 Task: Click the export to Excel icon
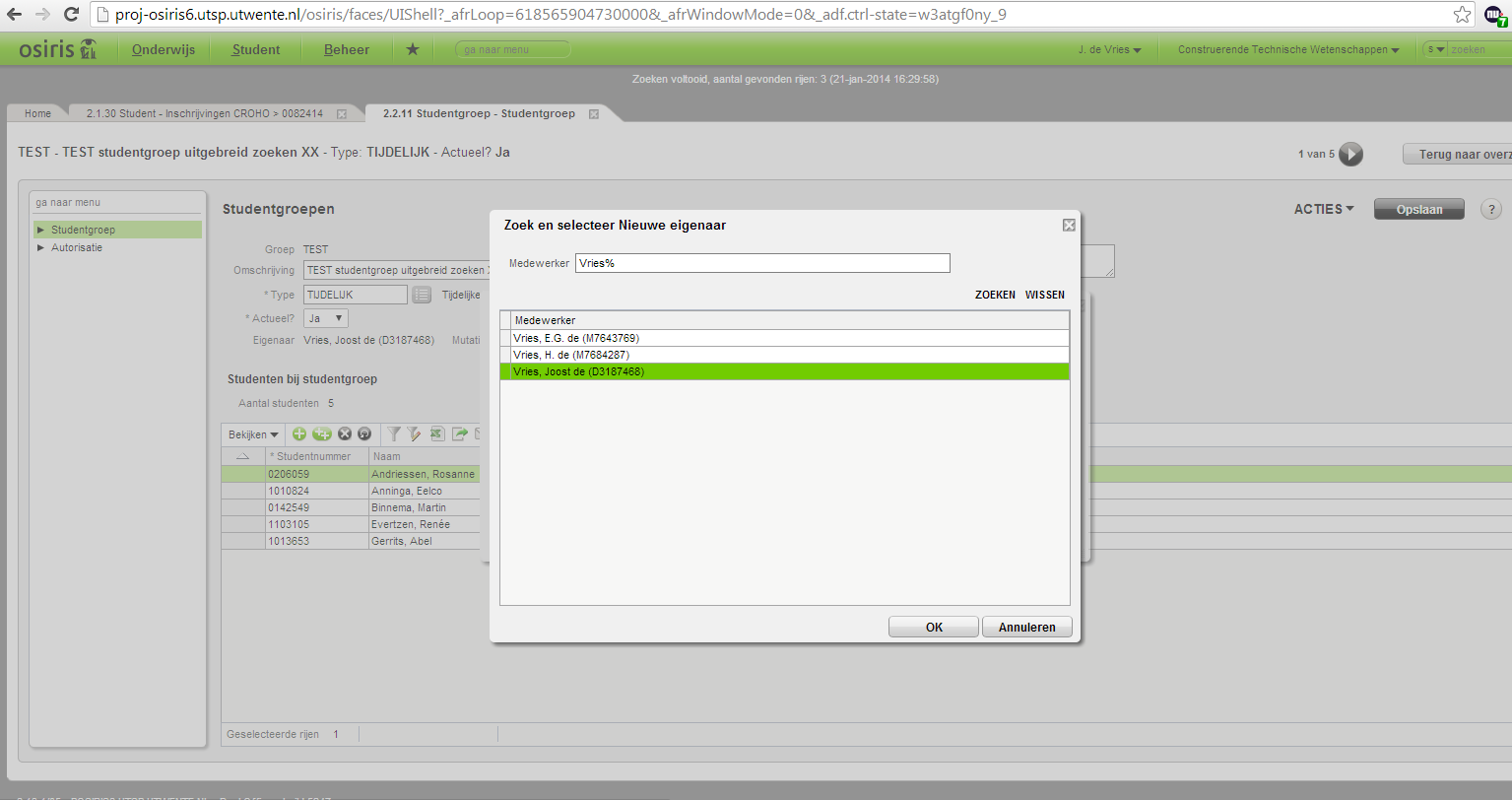coord(437,433)
